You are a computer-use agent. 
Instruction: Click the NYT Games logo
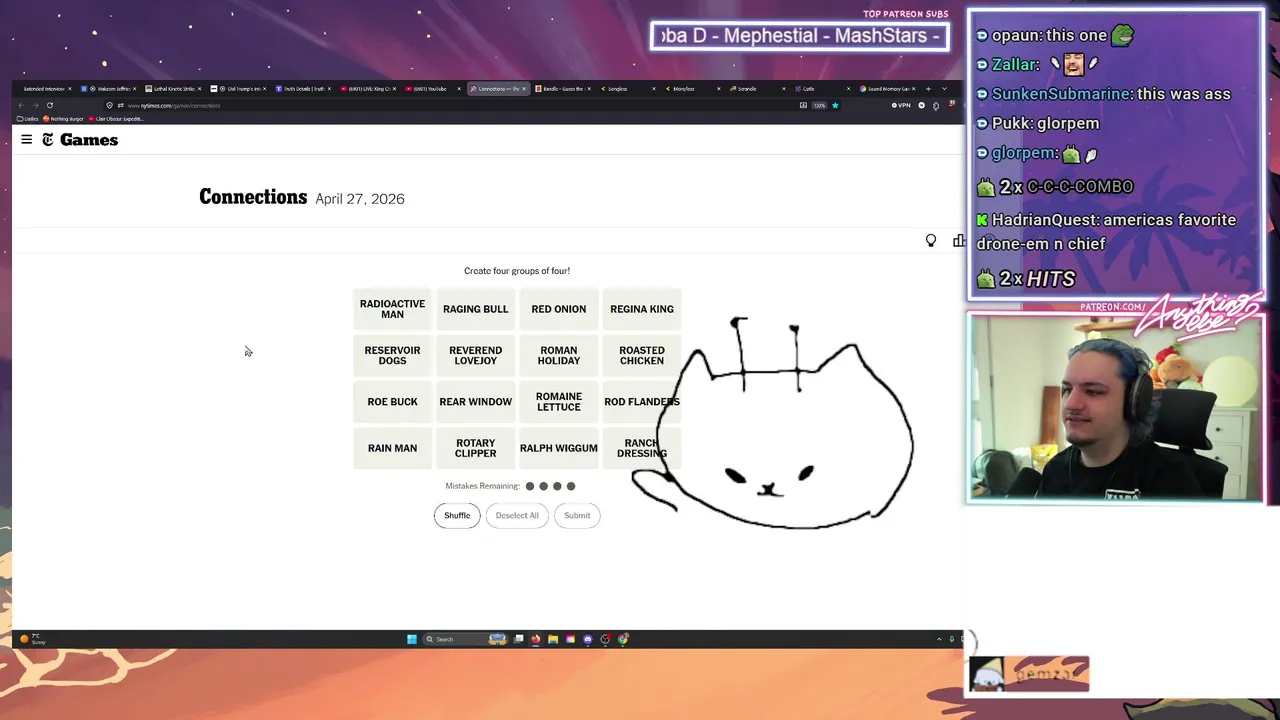(x=80, y=140)
